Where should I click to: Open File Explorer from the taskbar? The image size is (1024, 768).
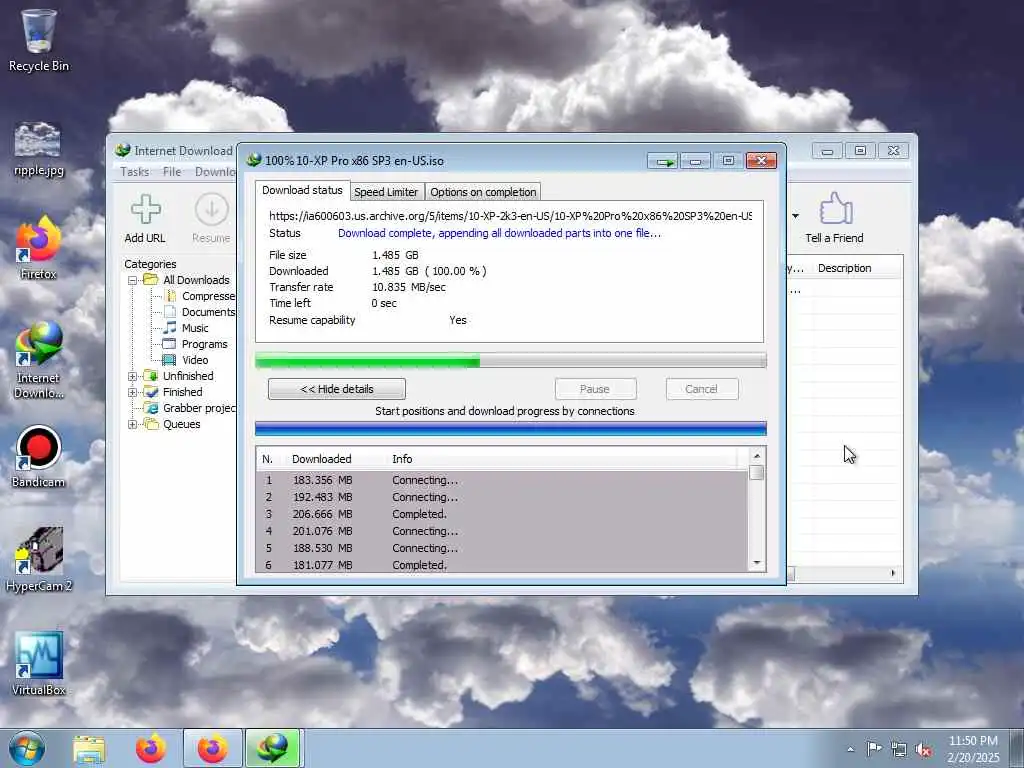coord(89,749)
